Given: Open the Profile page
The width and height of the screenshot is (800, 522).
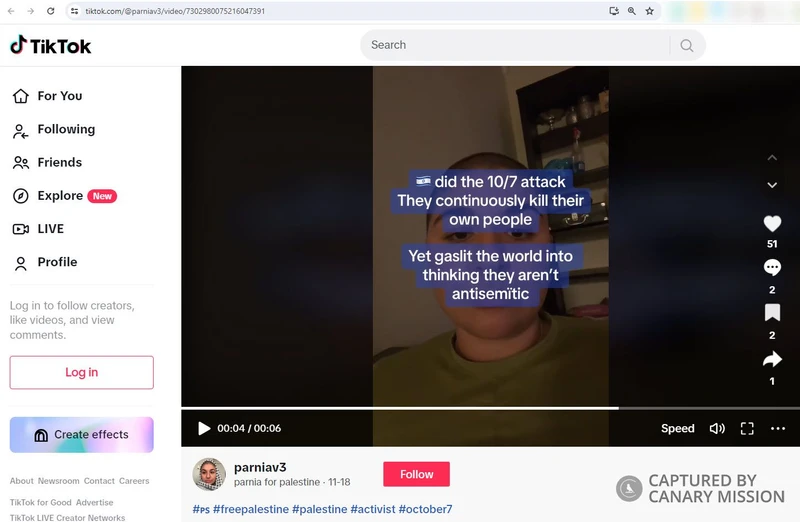Looking at the screenshot, I should 45,262.
